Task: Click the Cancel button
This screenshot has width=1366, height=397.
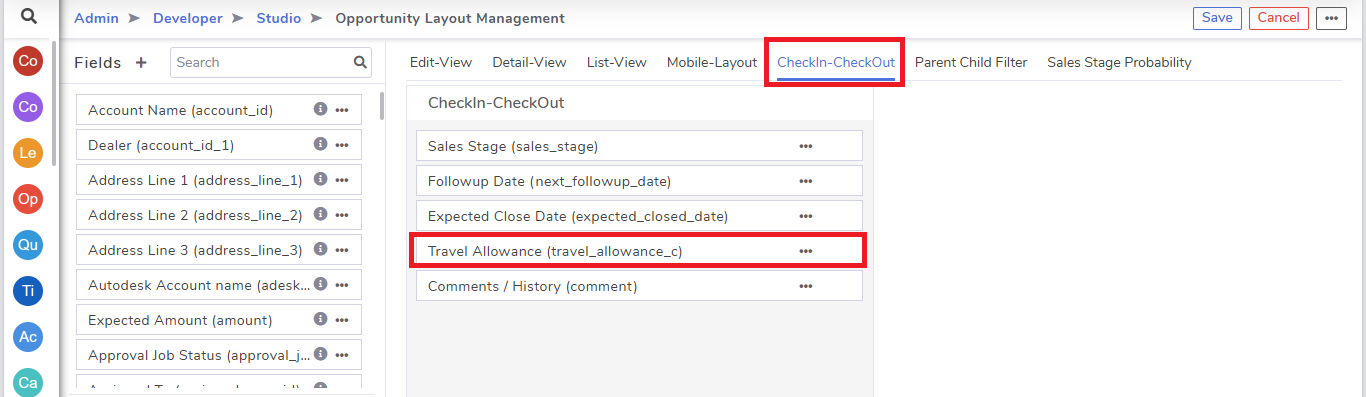Action: point(1279,18)
